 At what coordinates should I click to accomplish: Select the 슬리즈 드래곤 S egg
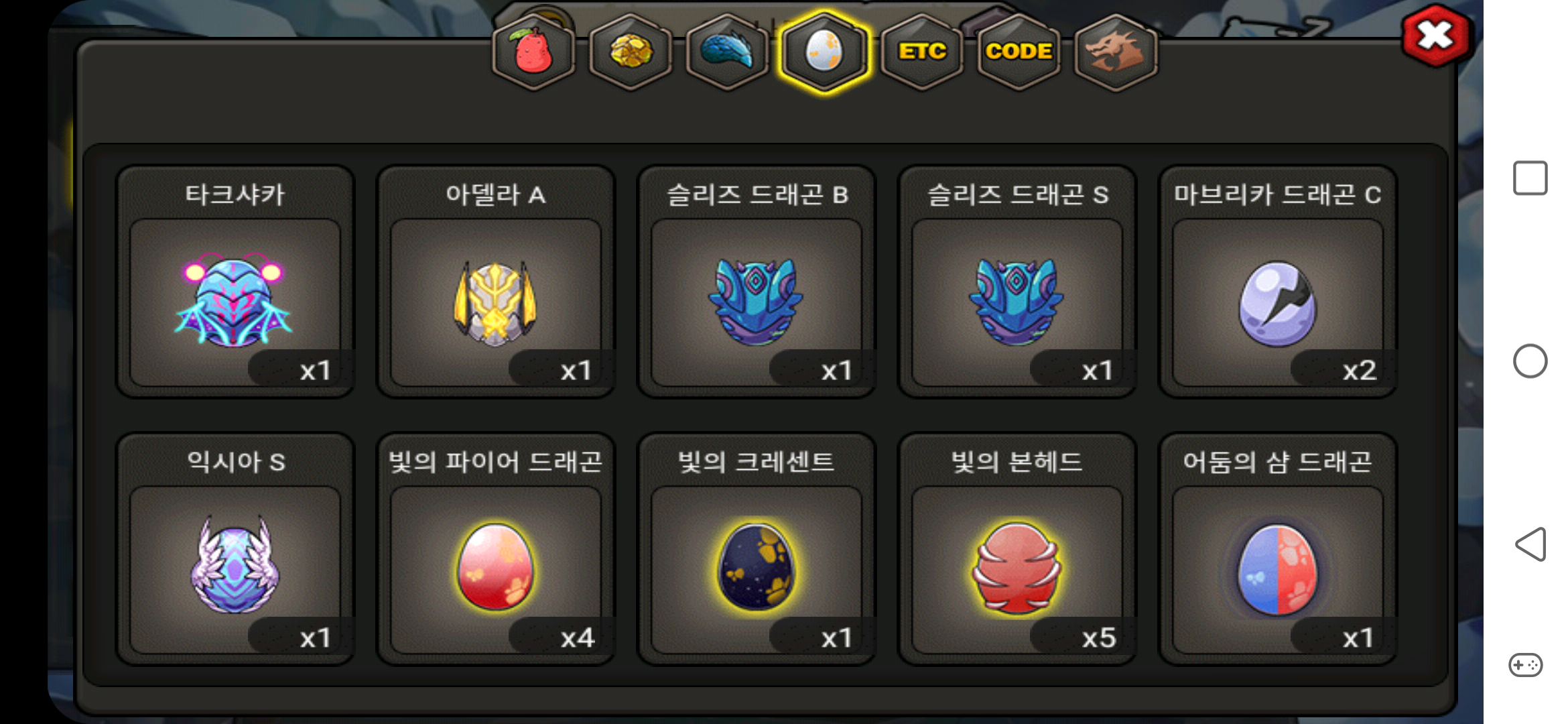[1017, 282]
